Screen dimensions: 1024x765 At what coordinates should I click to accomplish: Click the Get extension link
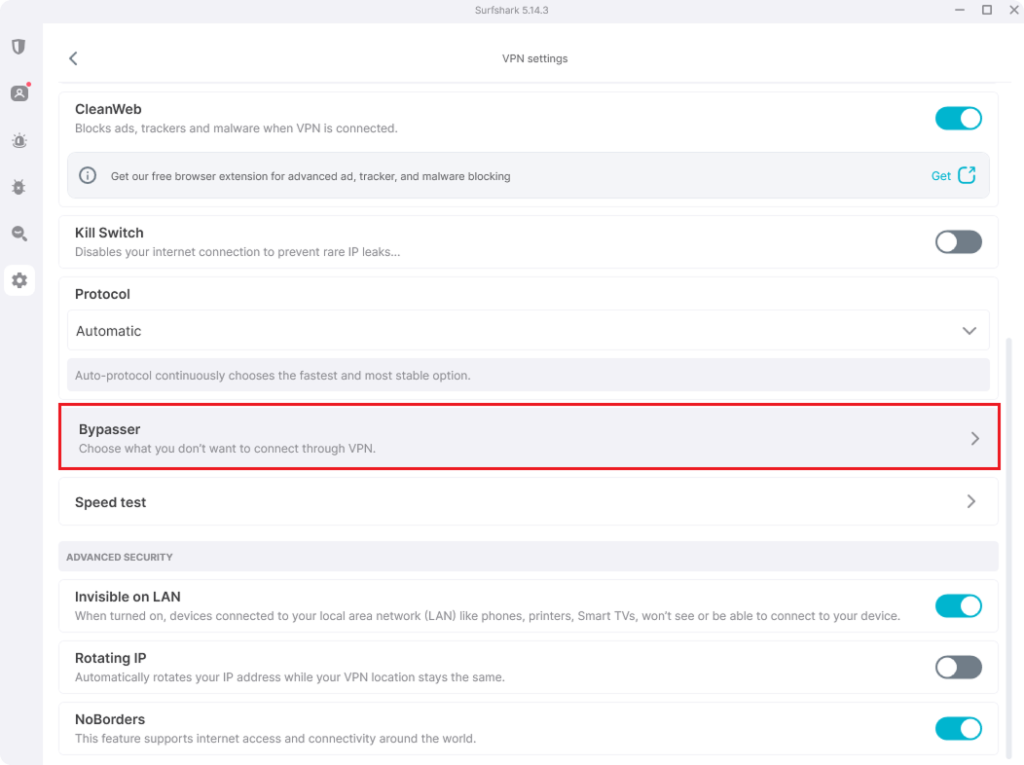coord(941,176)
